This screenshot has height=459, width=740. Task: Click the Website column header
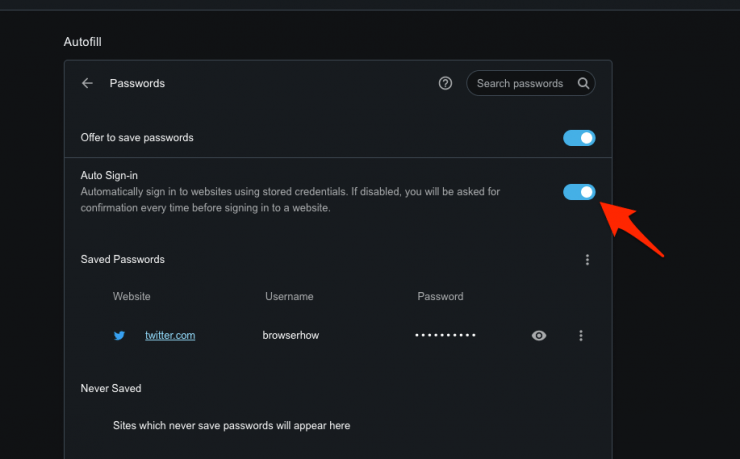[x=132, y=296]
